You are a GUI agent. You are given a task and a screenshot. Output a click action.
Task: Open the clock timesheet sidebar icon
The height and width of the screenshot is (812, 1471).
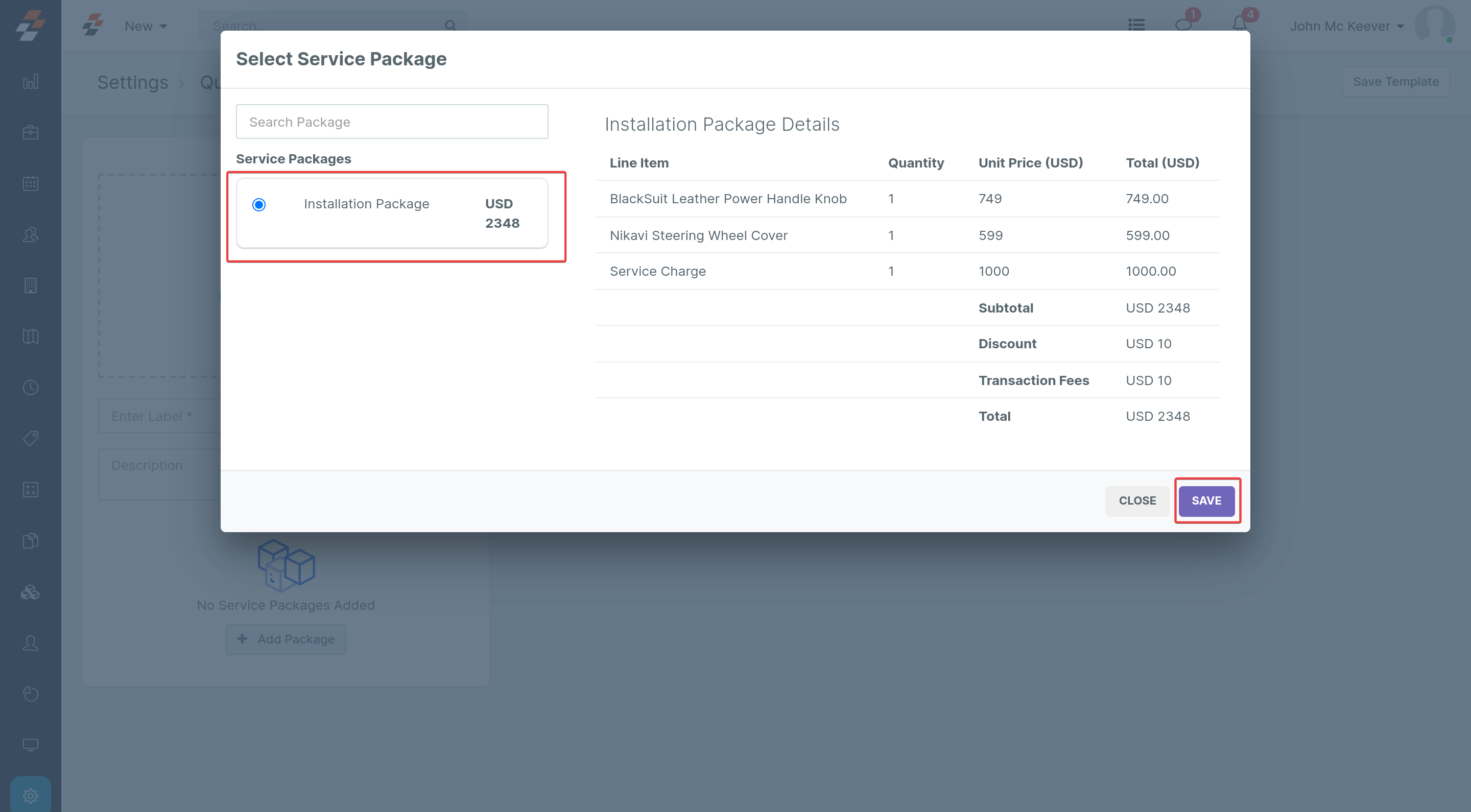click(30, 388)
